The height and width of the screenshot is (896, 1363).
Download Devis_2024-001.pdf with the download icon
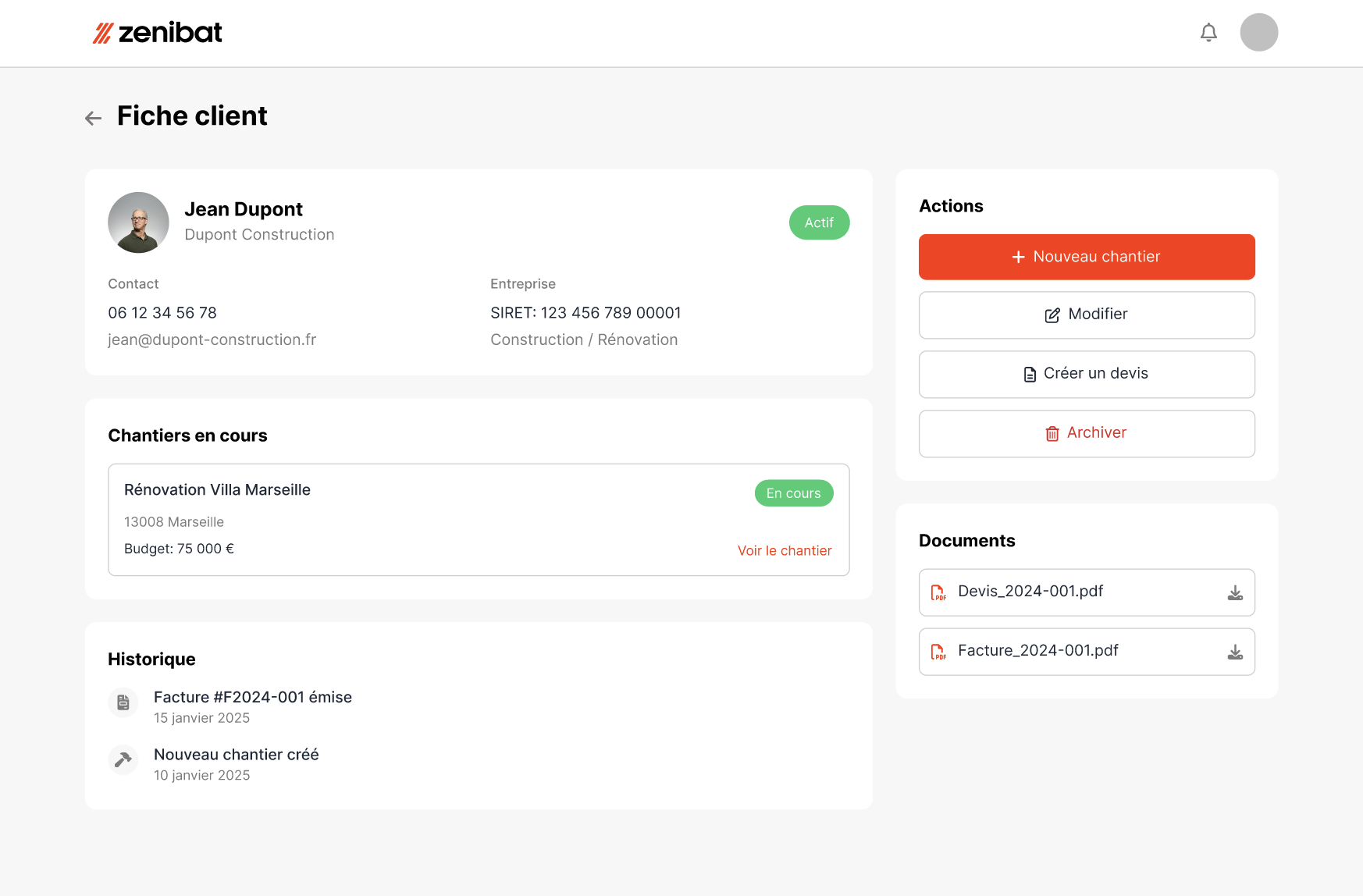[x=1235, y=593]
